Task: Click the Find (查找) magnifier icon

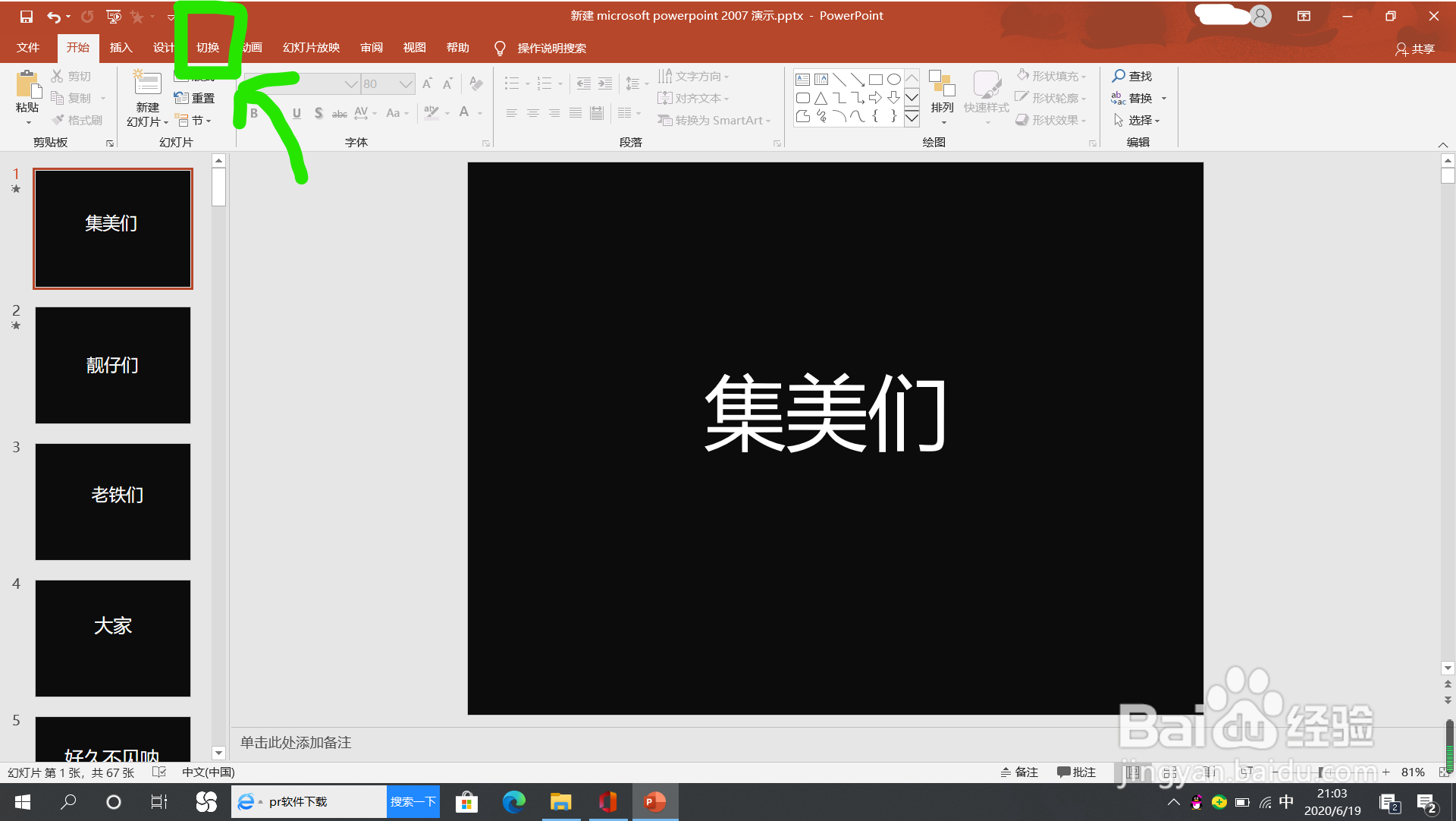Action: [1119, 76]
